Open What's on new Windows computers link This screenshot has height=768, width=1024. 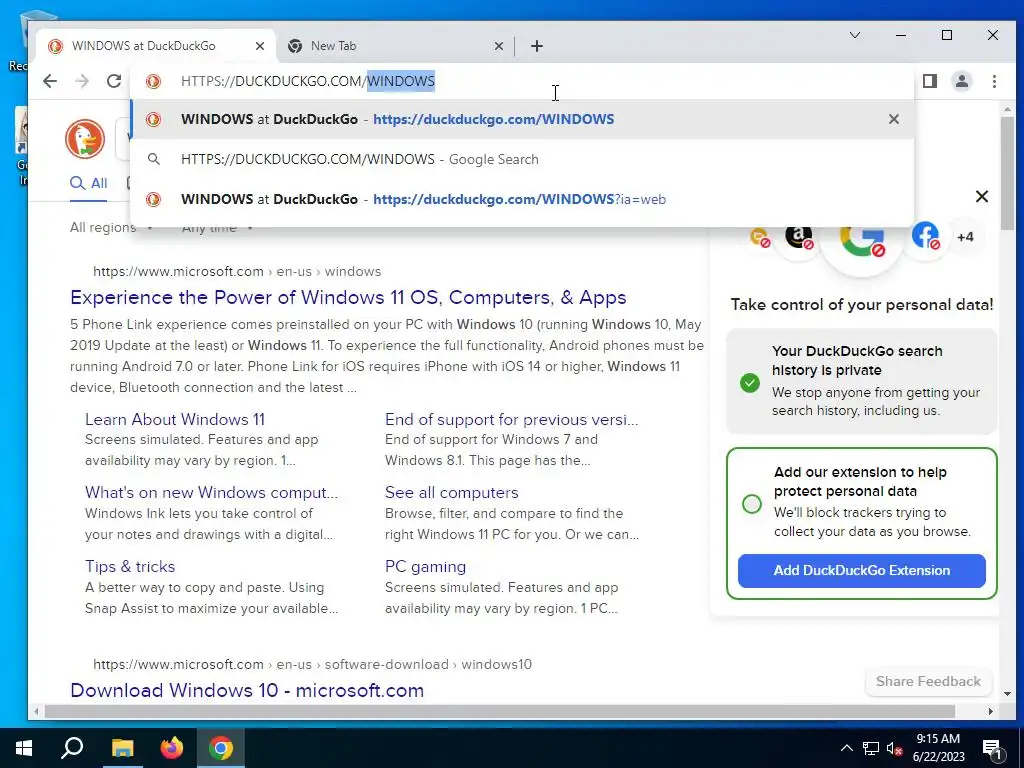coord(212,492)
